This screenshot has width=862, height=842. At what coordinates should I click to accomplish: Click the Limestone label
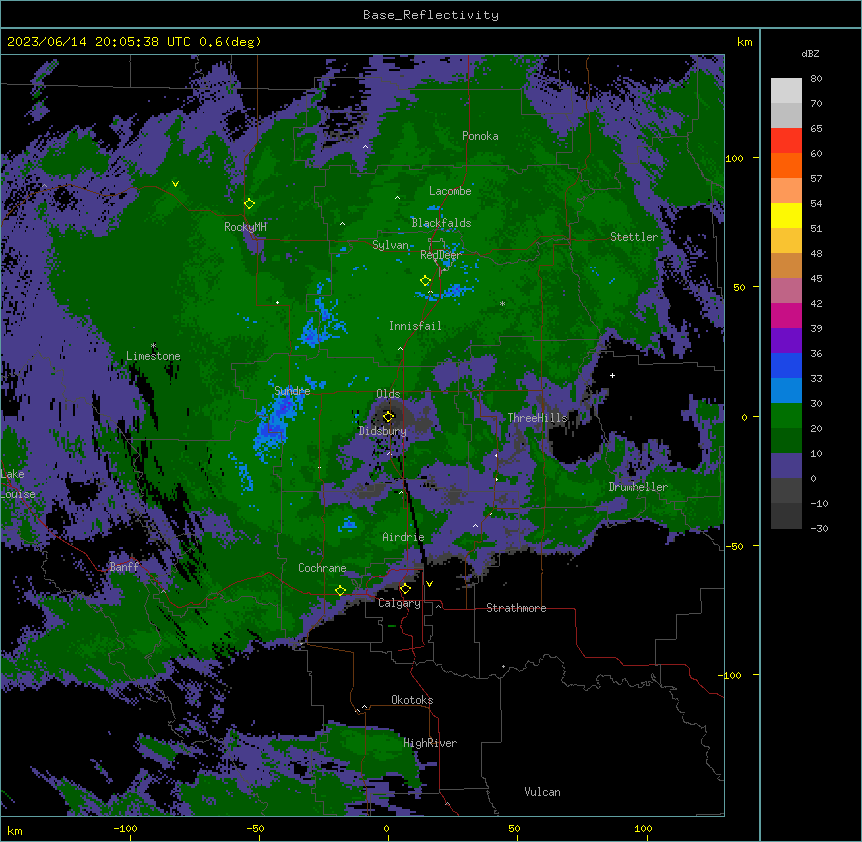point(153,356)
